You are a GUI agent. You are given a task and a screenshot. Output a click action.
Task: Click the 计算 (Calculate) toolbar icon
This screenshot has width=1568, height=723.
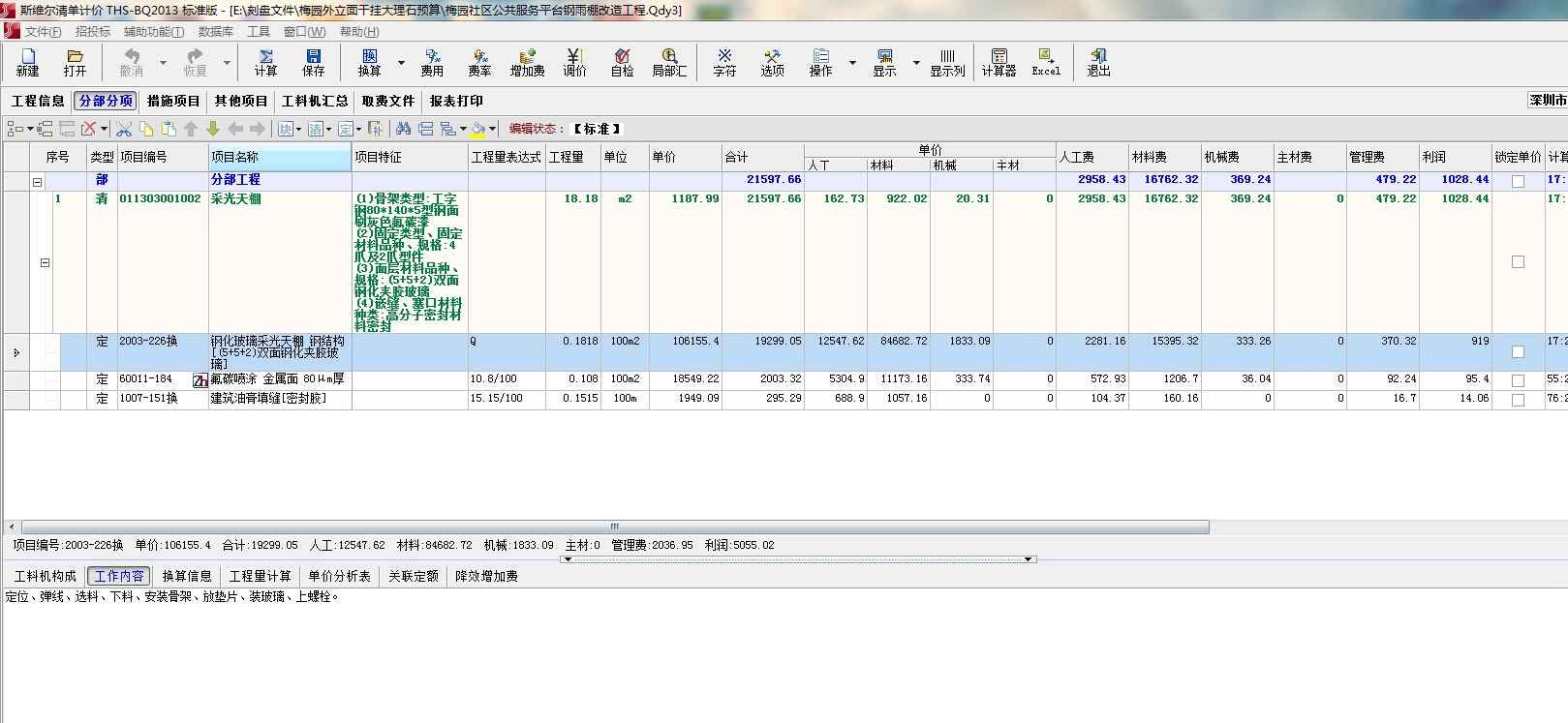[265, 63]
